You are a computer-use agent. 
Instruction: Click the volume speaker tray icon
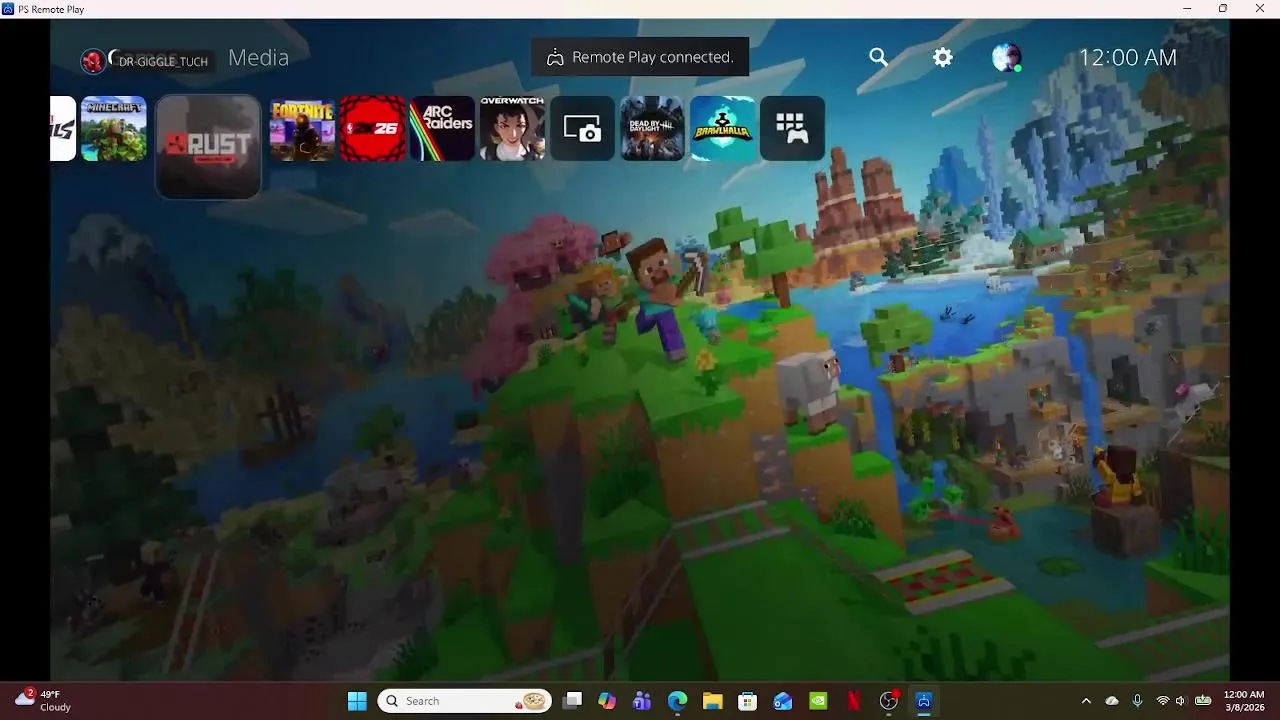(x=1181, y=701)
